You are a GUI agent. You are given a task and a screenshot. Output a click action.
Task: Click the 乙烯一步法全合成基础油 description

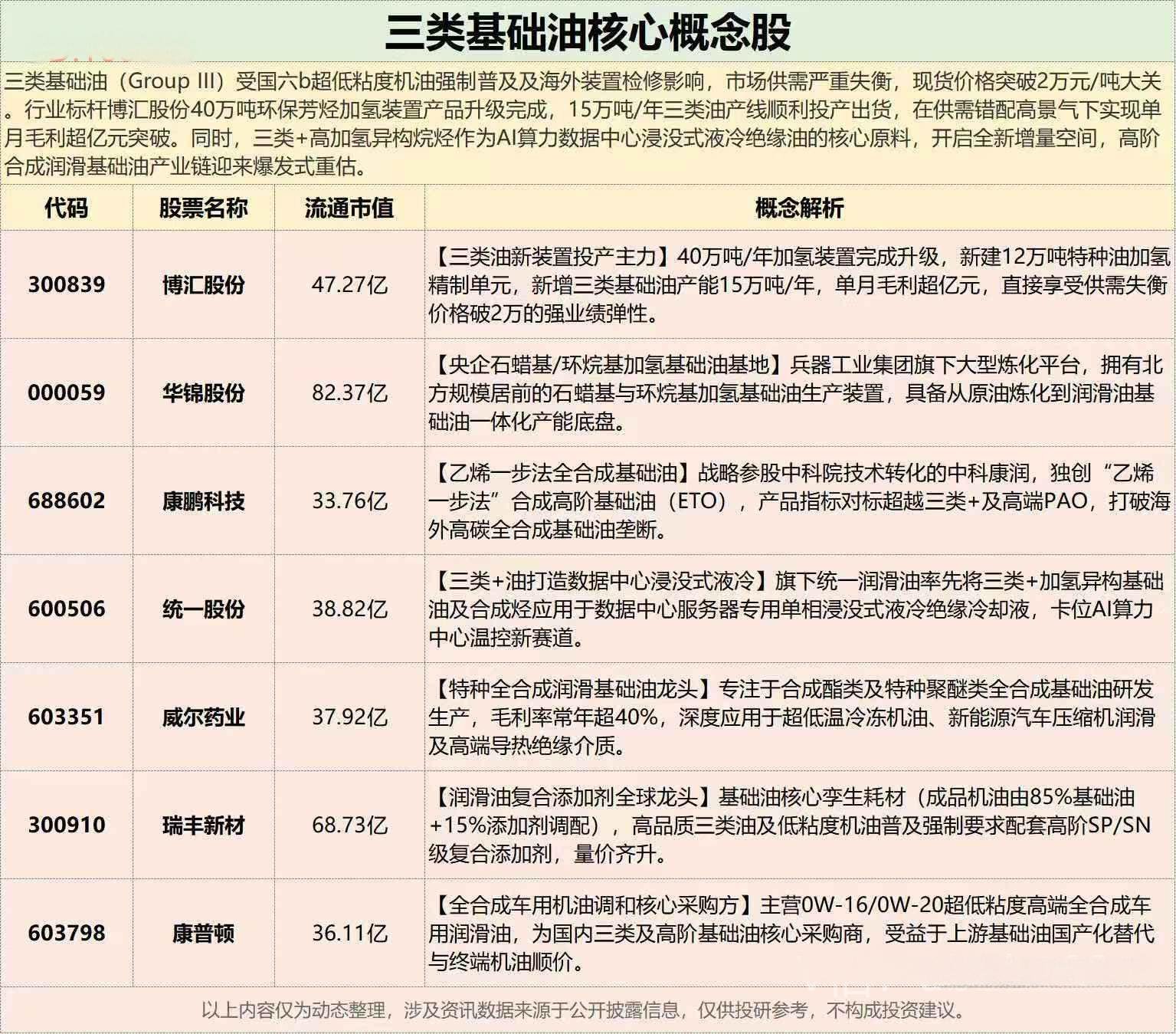point(799,501)
